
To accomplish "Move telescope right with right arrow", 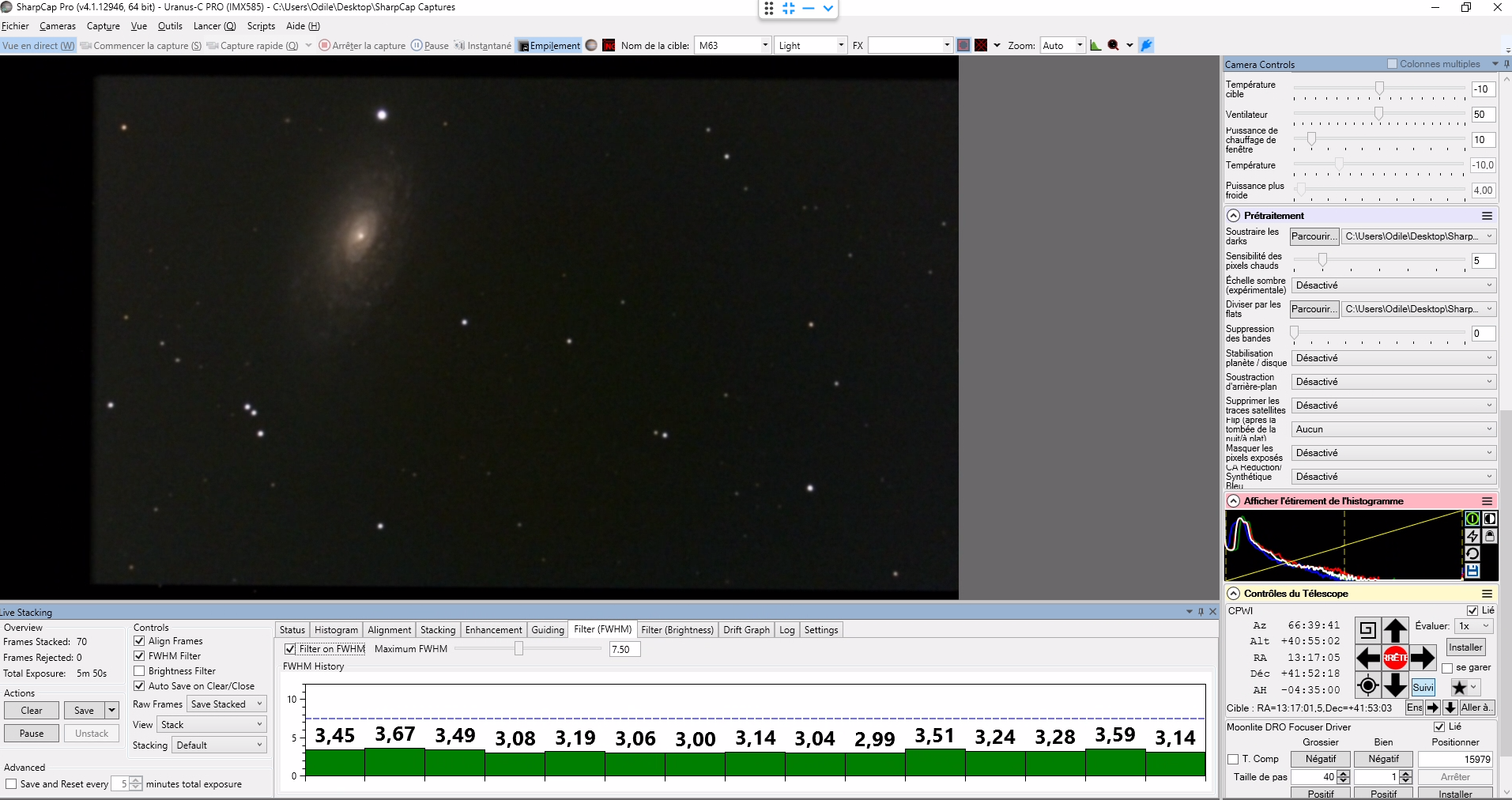I will pyautogui.click(x=1423, y=658).
